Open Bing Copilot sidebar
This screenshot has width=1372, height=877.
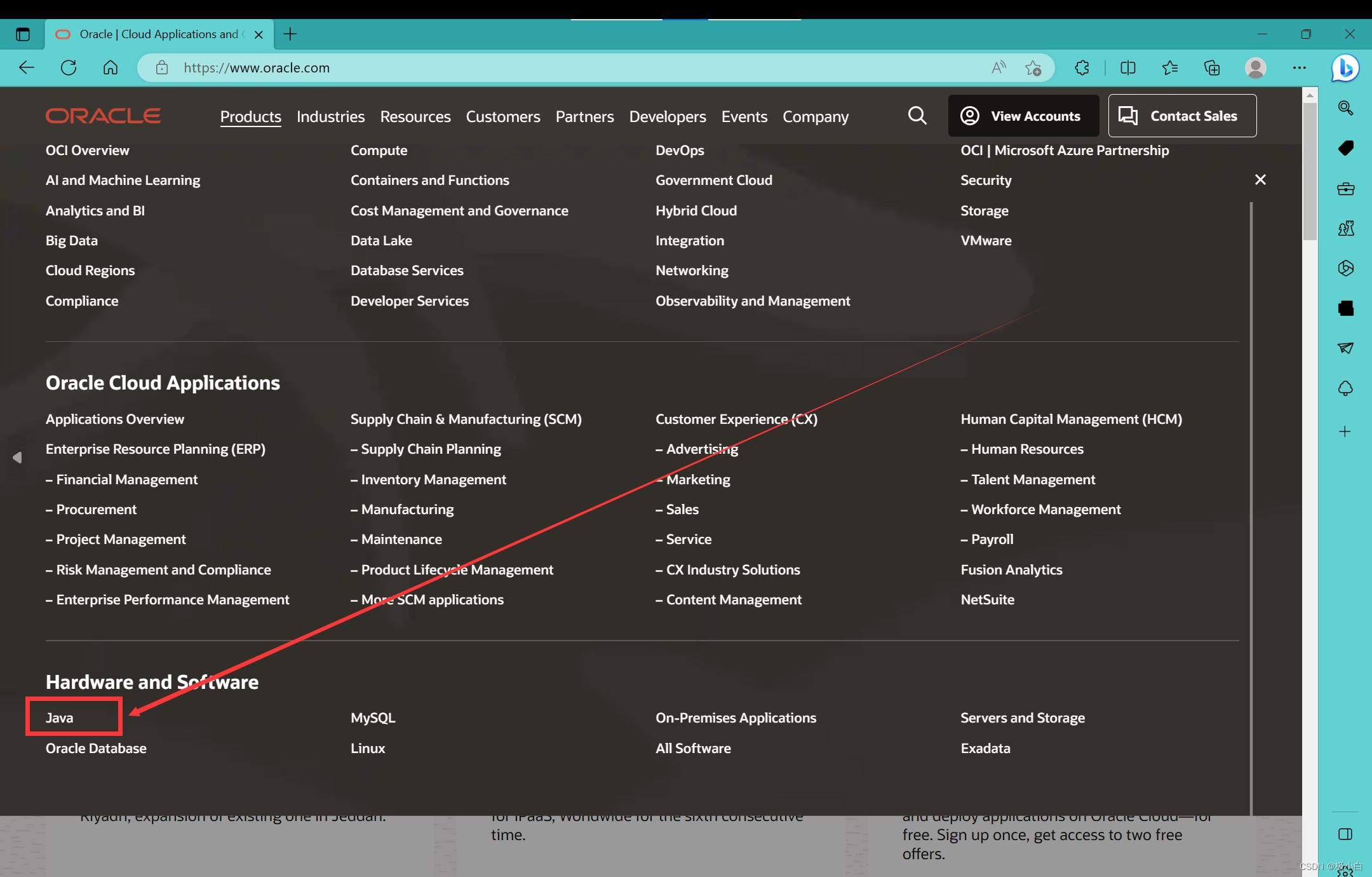(x=1345, y=67)
